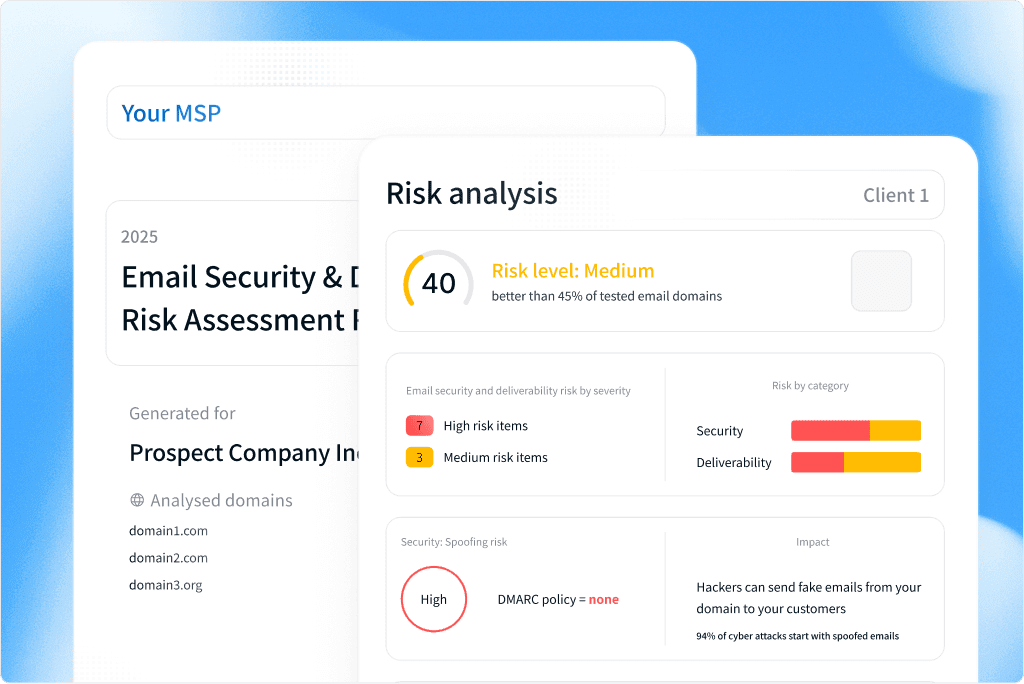The height and width of the screenshot is (684, 1024).
Task: Click the risk by severity caption
Action: pos(518,391)
